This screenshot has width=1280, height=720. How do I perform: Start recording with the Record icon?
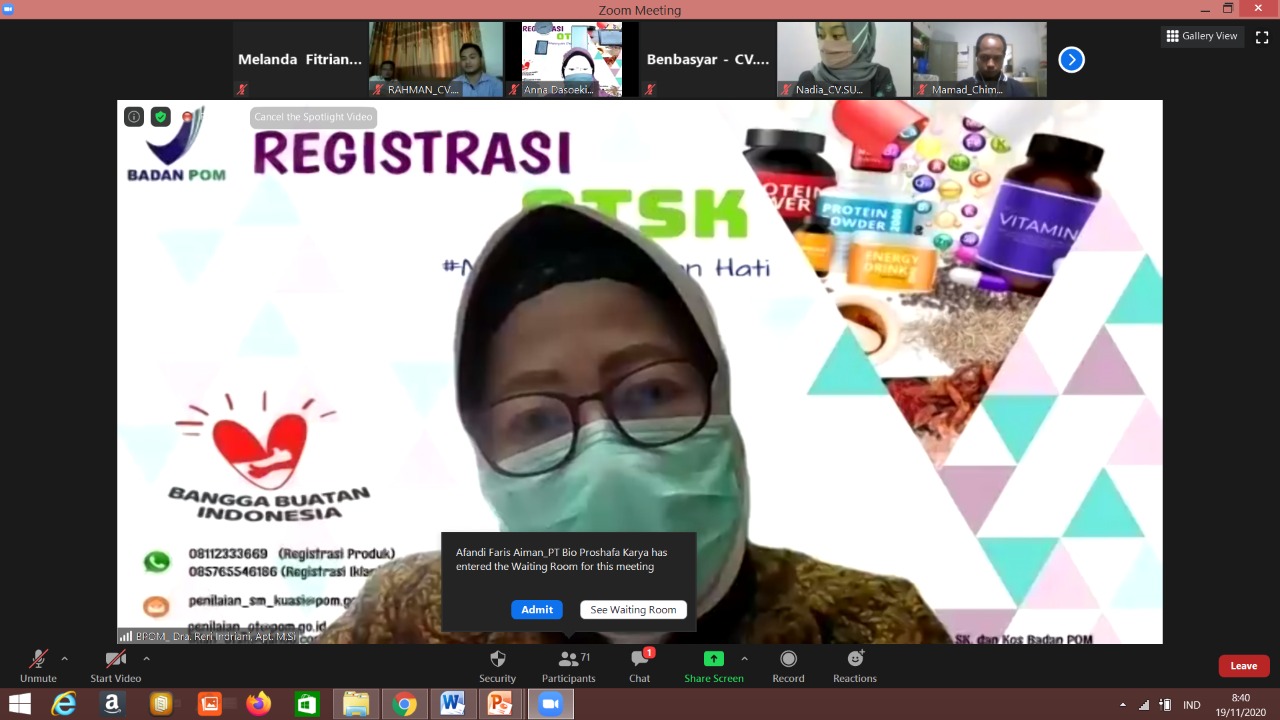(x=788, y=659)
